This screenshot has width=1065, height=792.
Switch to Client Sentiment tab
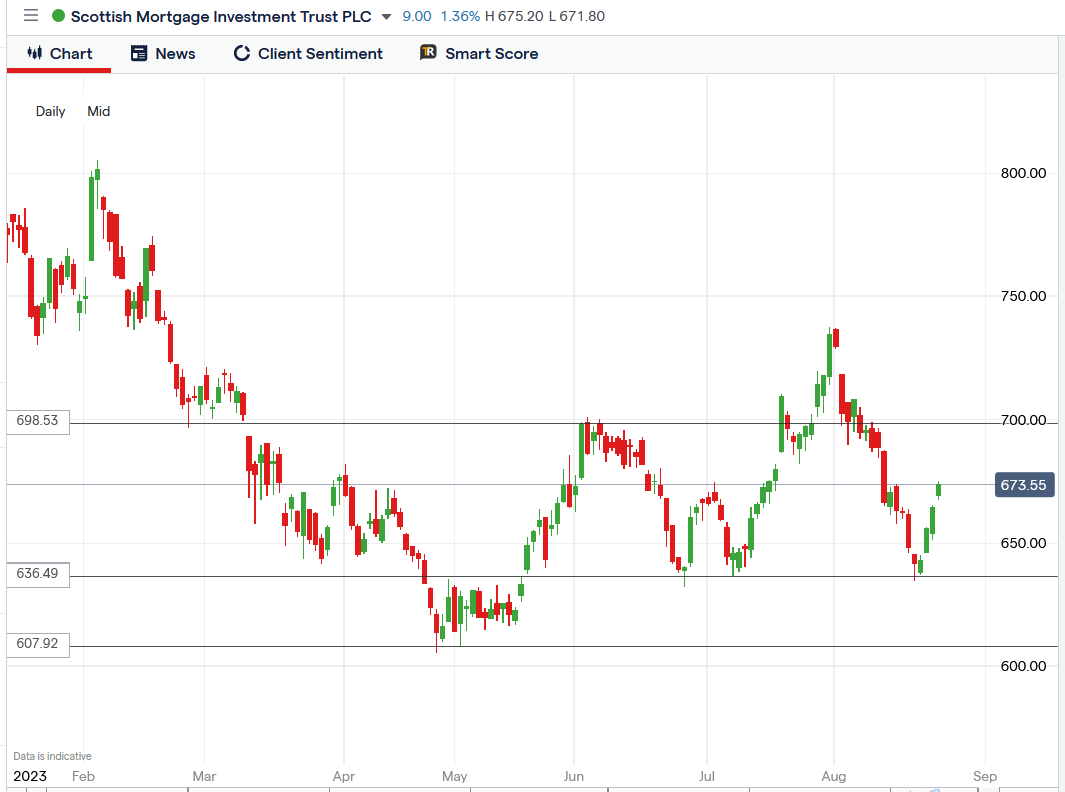pyautogui.click(x=308, y=54)
